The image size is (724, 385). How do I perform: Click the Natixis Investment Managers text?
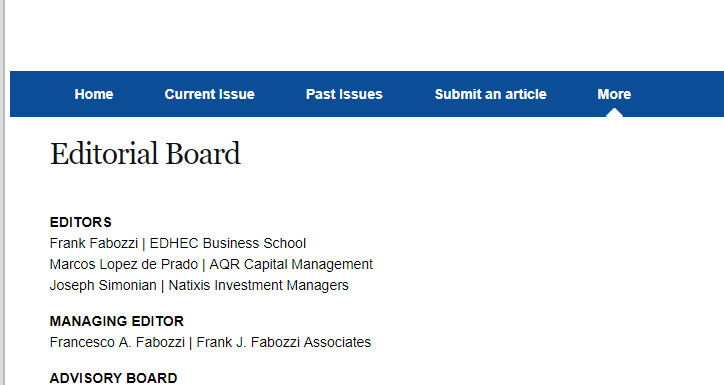[x=259, y=285]
